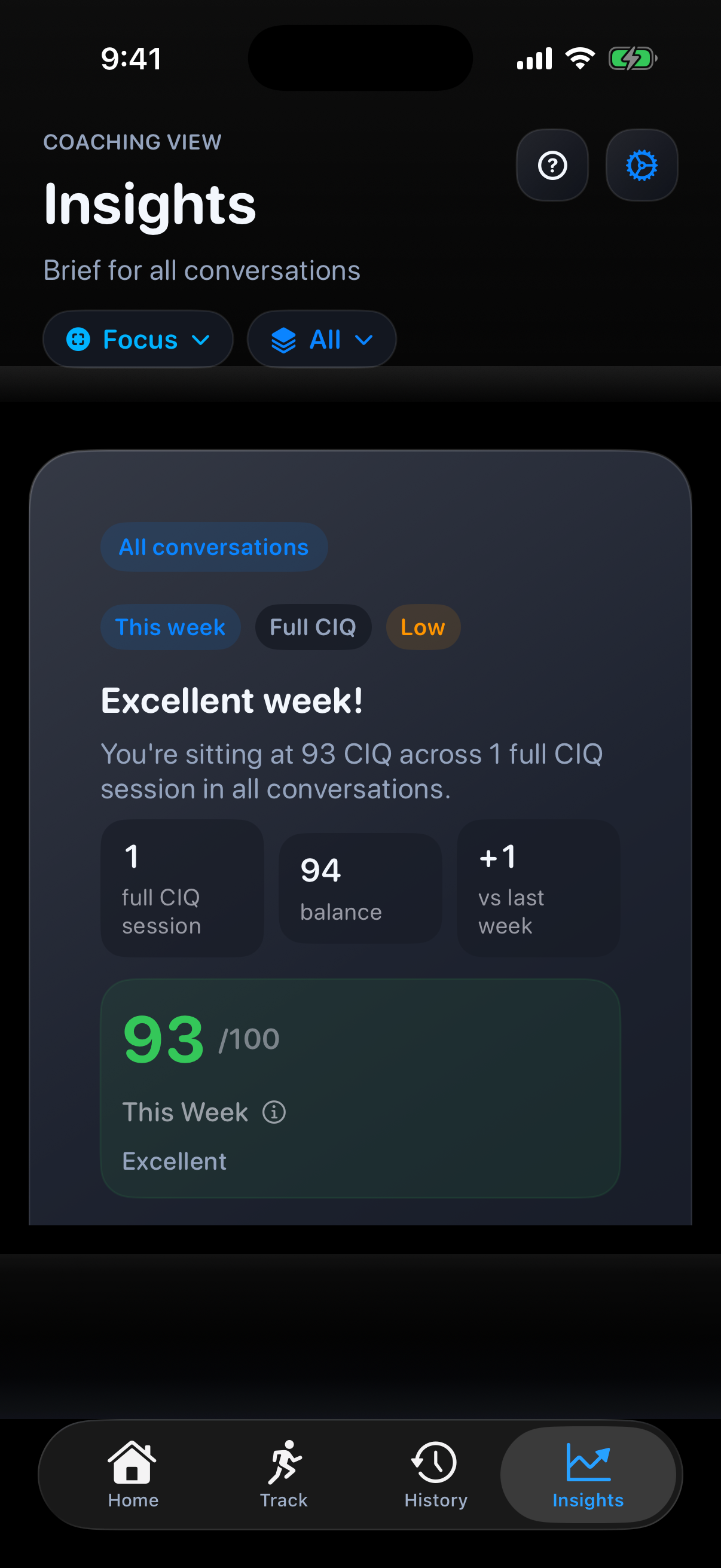Open the settings gear in Coaching View
Image resolution: width=721 pixels, height=1568 pixels.
pos(641,165)
